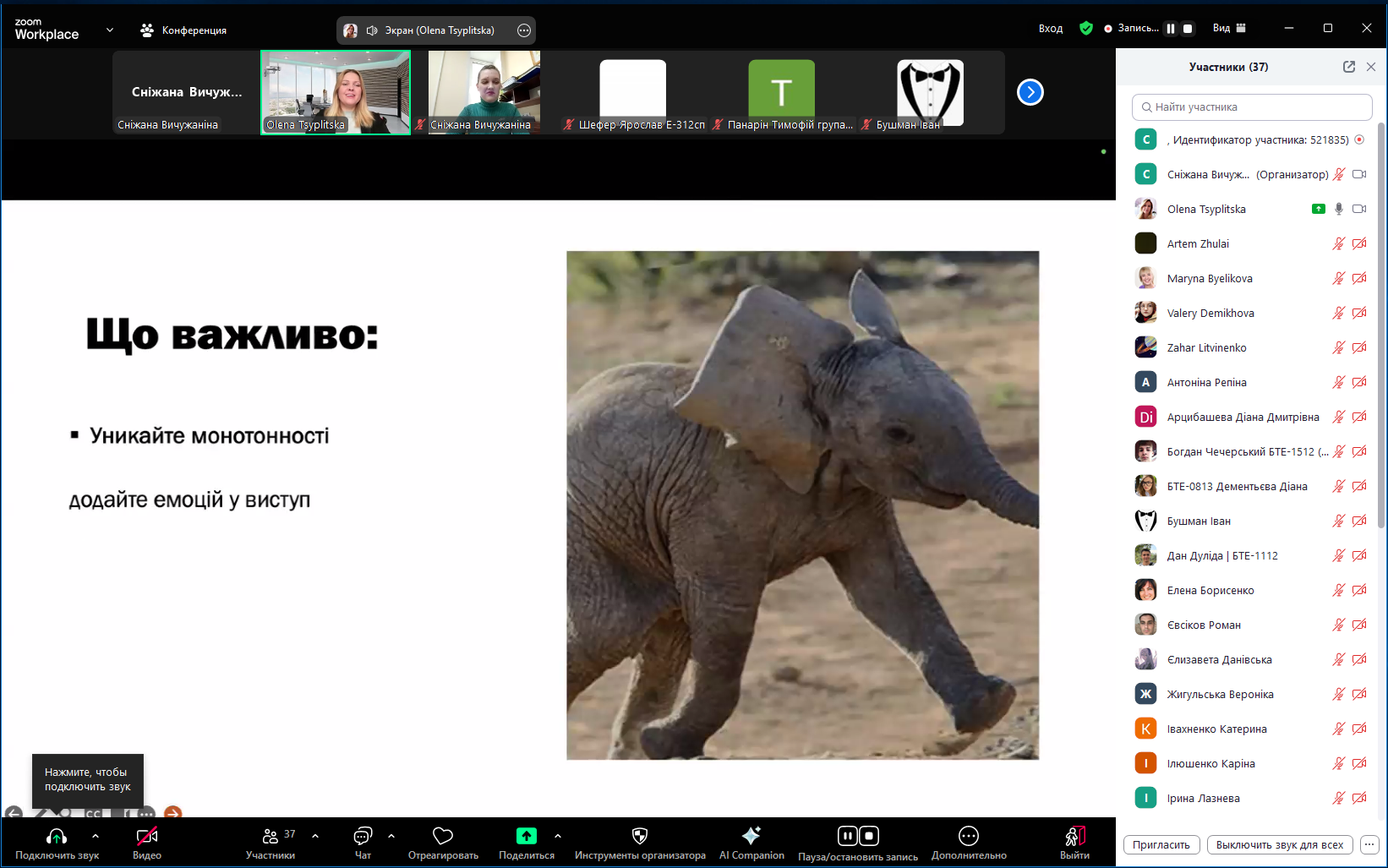Click Выключить звук для всех button

[x=1279, y=844]
